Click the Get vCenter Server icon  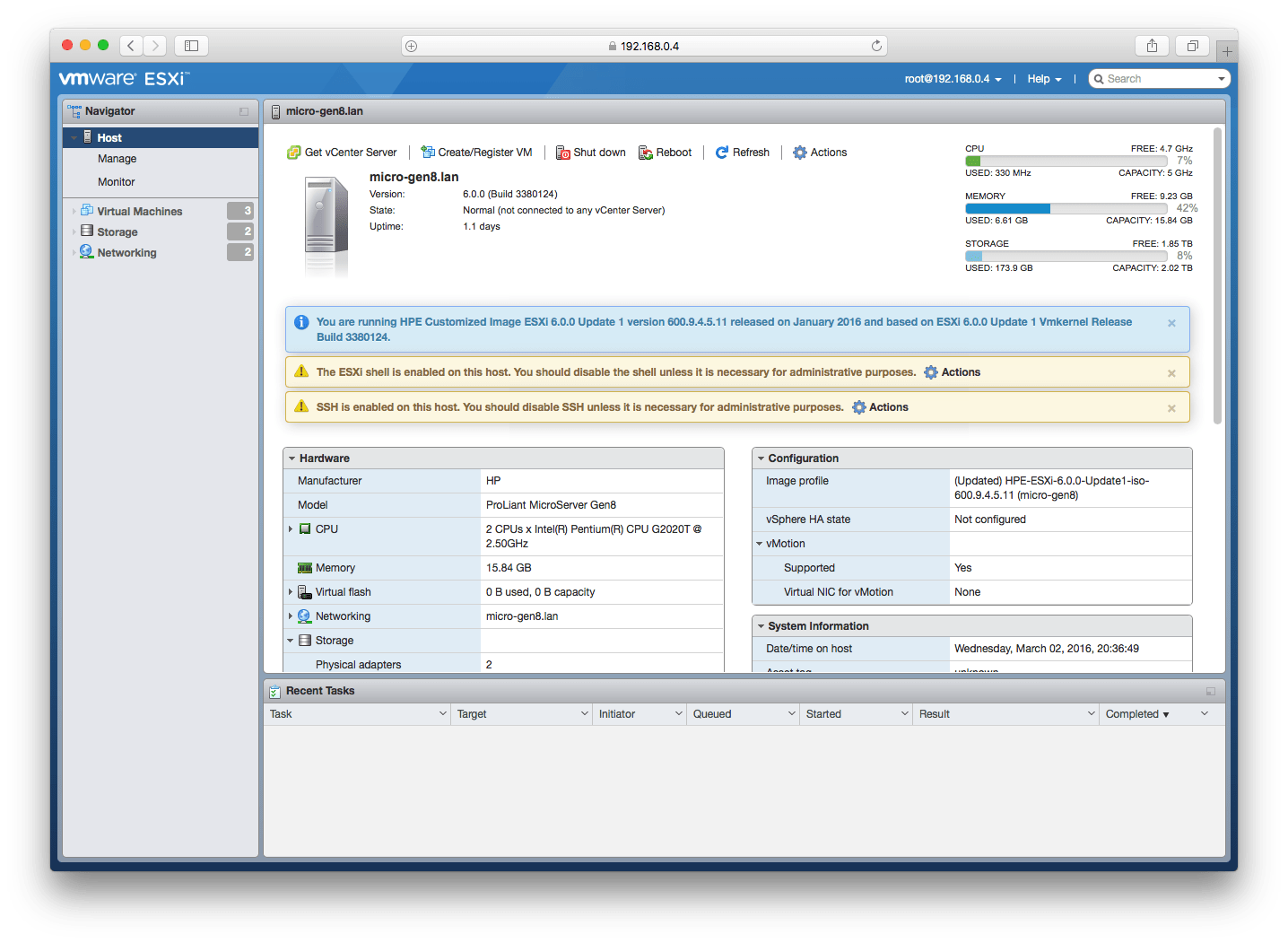tap(293, 153)
